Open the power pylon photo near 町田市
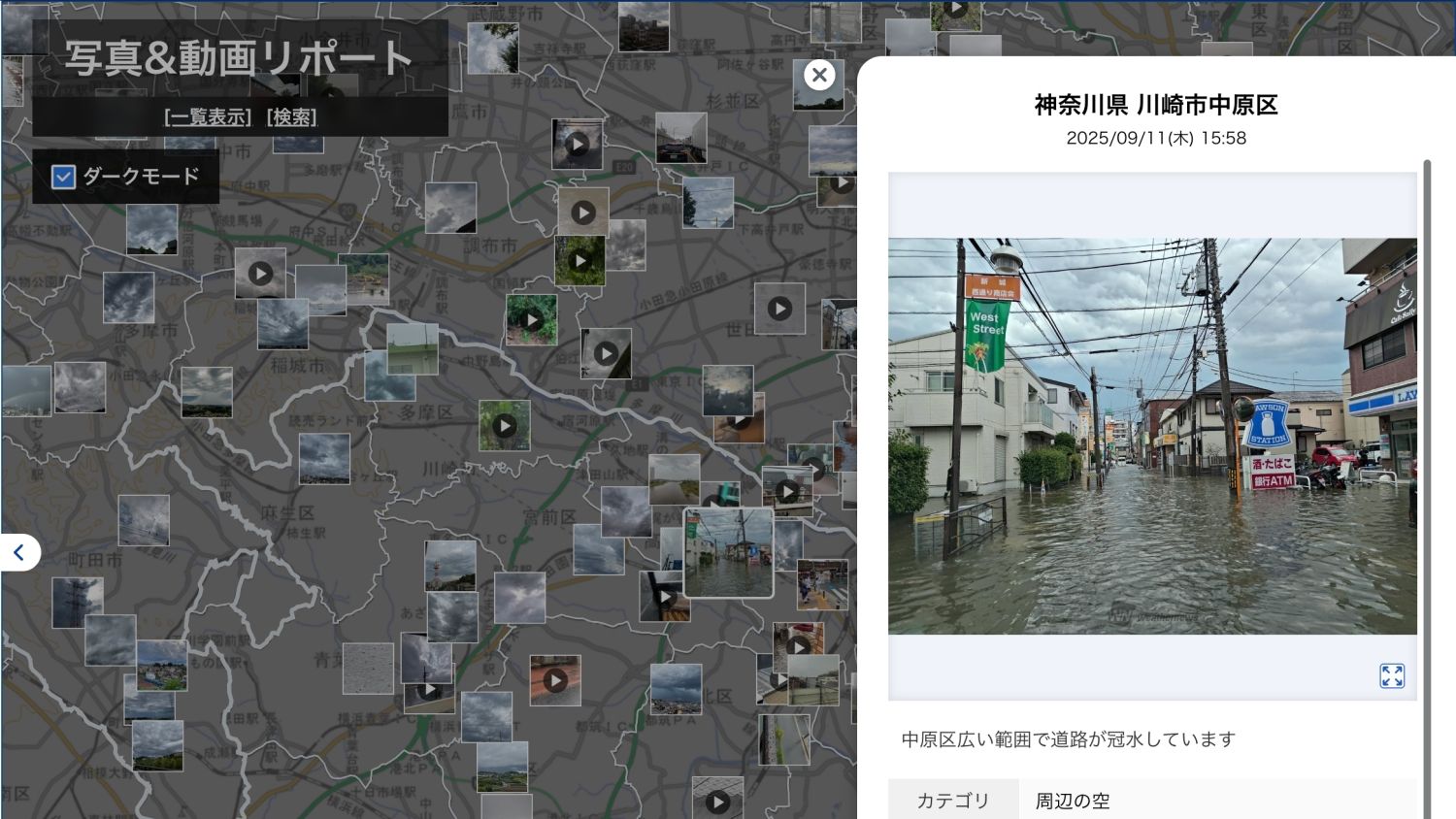Image resolution: width=1456 pixels, height=819 pixels. [77, 603]
